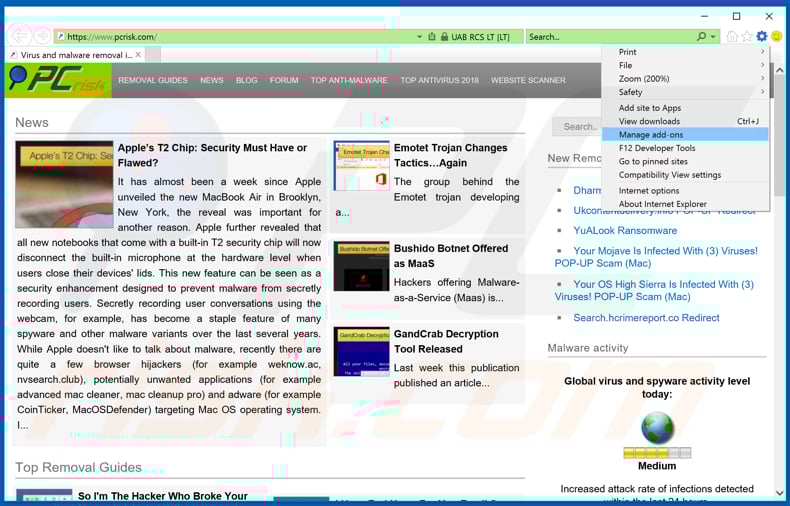Screen dimensions: 790x506
Task: Open Your OS High Sierra Is Infected link
Action: point(654,290)
